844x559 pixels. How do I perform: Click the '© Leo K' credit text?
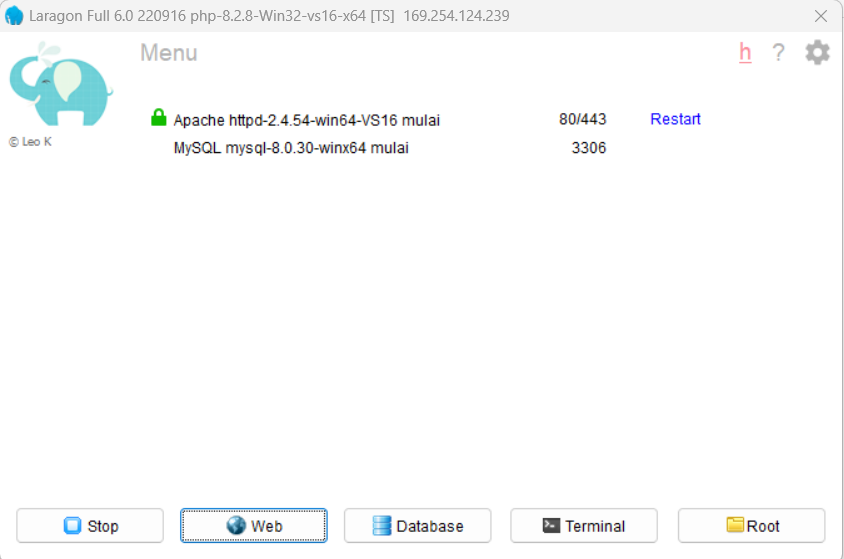click(x=30, y=142)
